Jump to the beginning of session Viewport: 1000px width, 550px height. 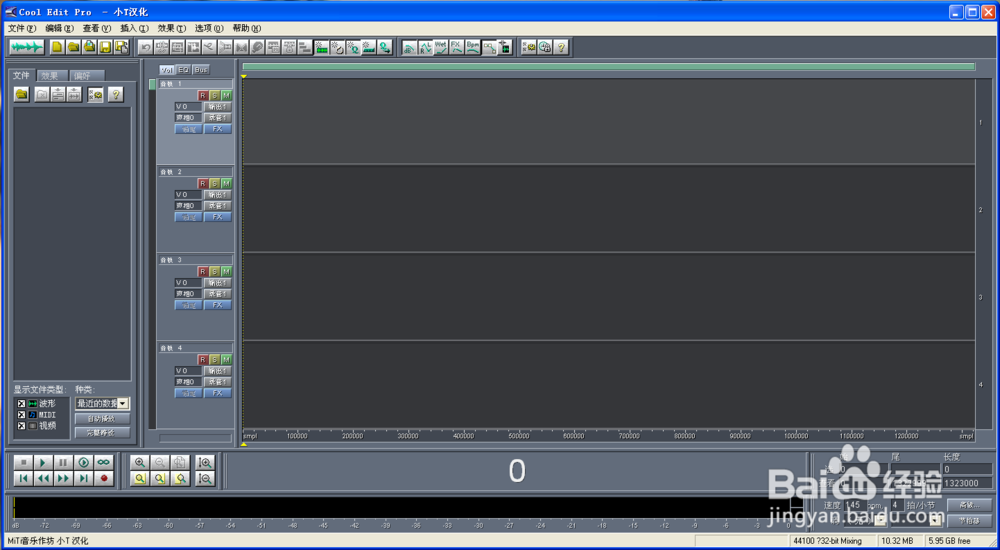pos(24,478)
